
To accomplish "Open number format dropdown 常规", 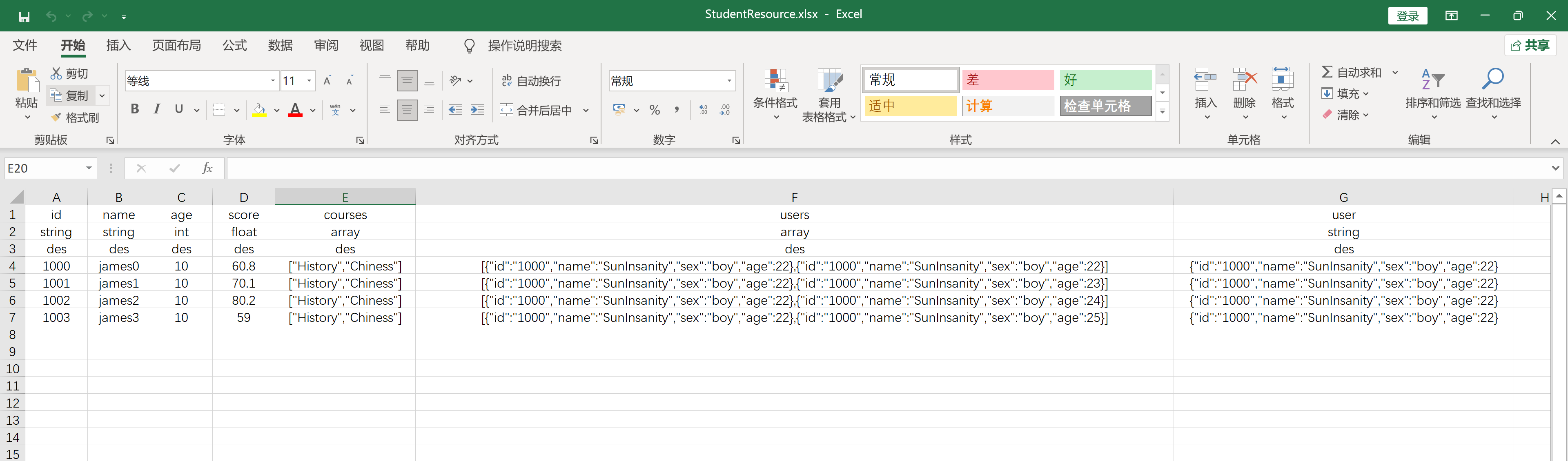I will [729, 81].
